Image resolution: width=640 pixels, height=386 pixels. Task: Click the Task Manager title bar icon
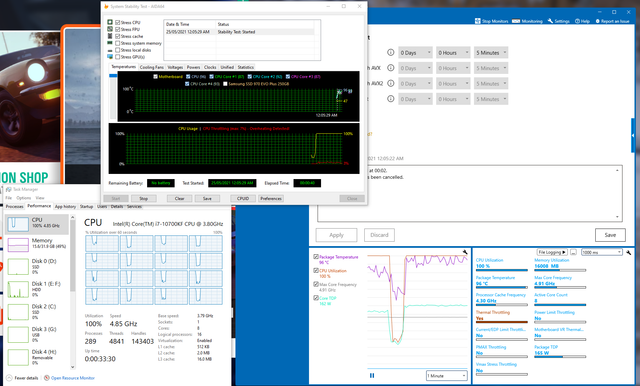9,189
